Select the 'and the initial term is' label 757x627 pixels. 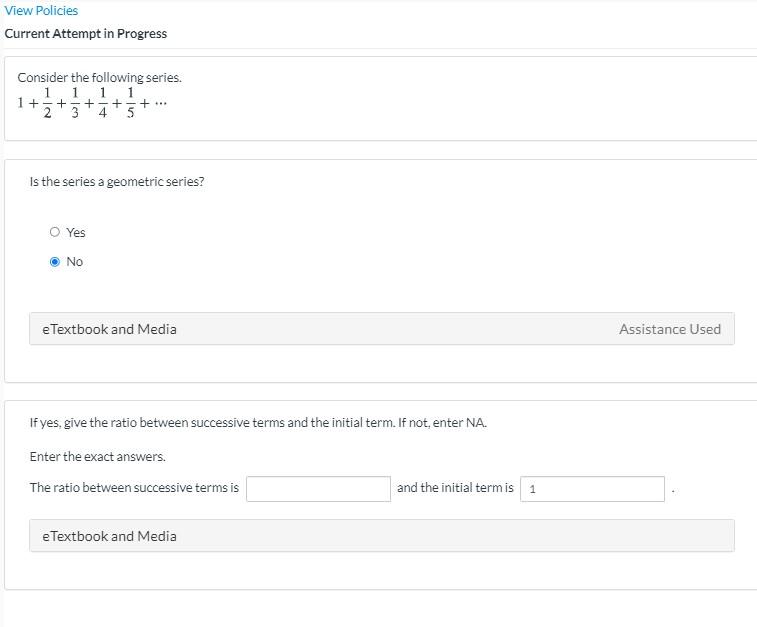(x=455, y=488)
